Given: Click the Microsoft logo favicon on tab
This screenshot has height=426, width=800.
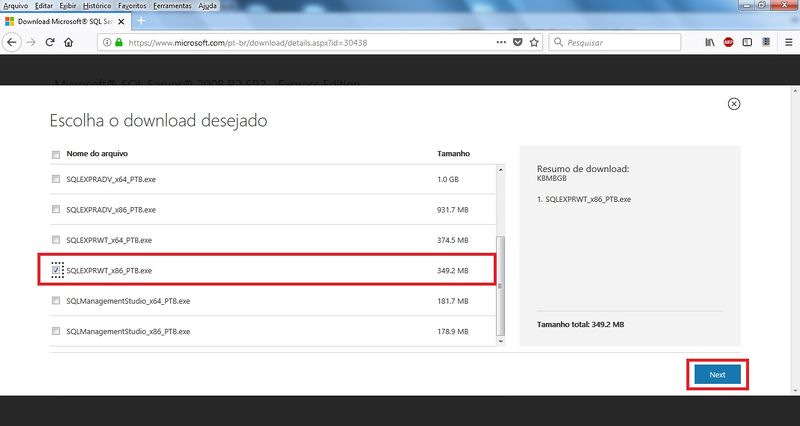Looking at the screenshot, I should point(9,21).
